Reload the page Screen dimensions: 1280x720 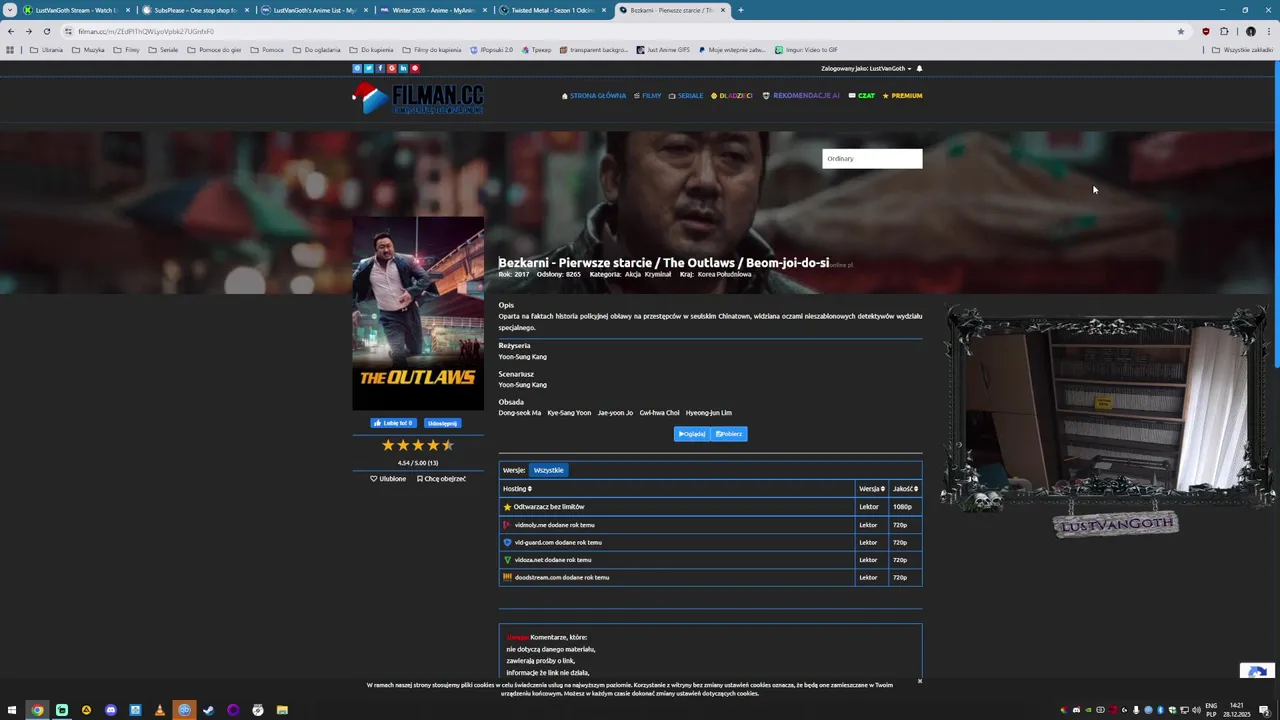click(x=46, y=31)
